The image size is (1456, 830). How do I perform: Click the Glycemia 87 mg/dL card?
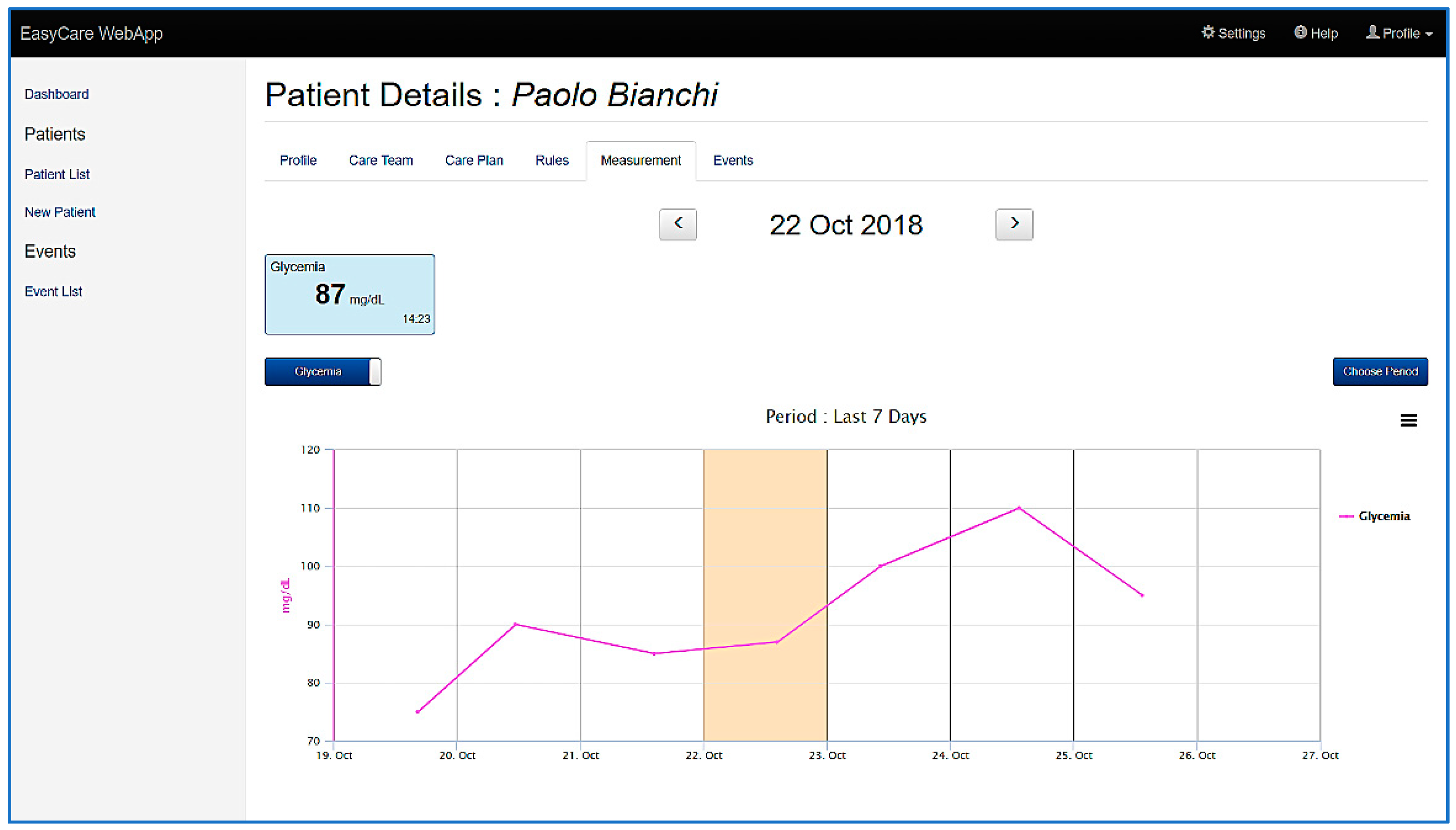349,294
